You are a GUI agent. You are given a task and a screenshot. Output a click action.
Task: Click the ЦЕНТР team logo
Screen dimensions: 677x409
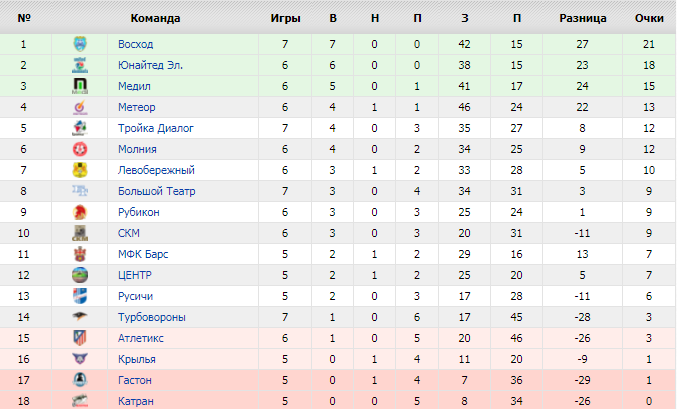[x=81, y=275]
